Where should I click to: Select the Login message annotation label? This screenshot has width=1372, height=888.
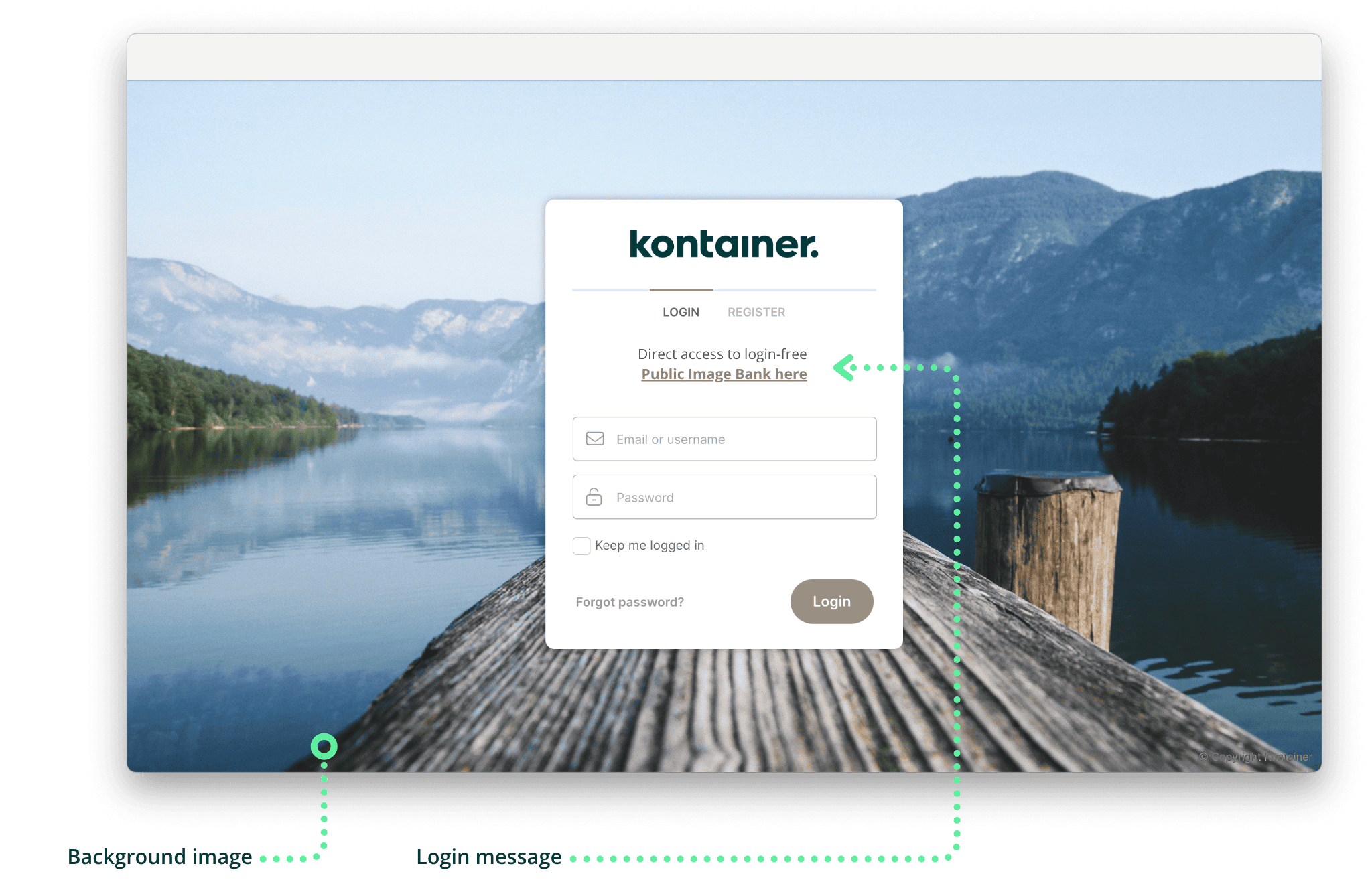[x=488, y=857]
